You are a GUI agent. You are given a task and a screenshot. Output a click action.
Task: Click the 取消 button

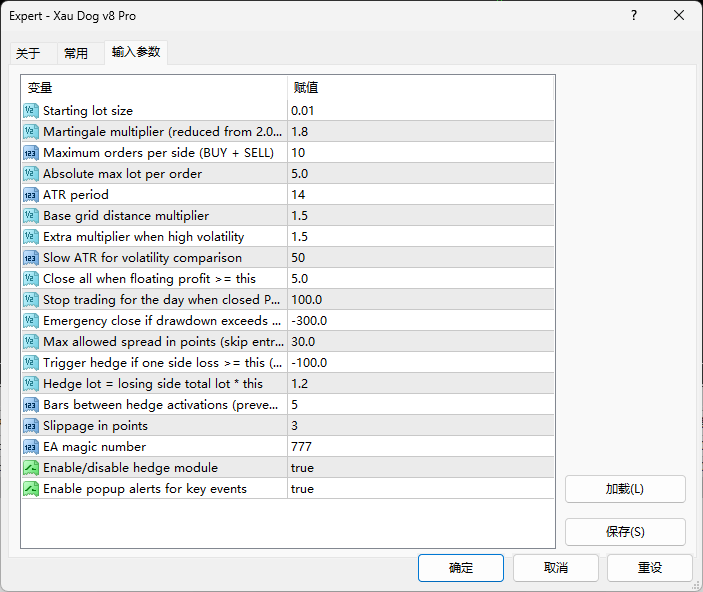click(555, 568)
